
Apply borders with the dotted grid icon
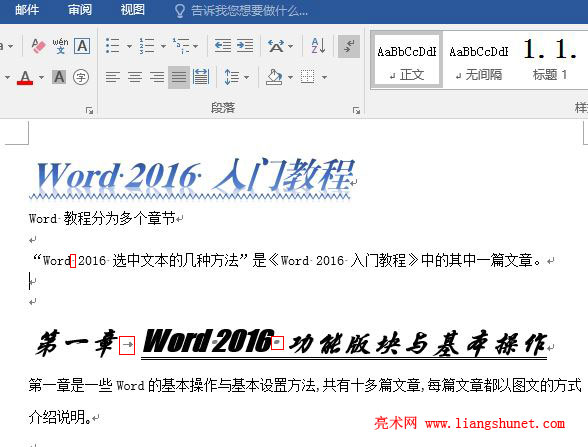click(x=308, y=77)
